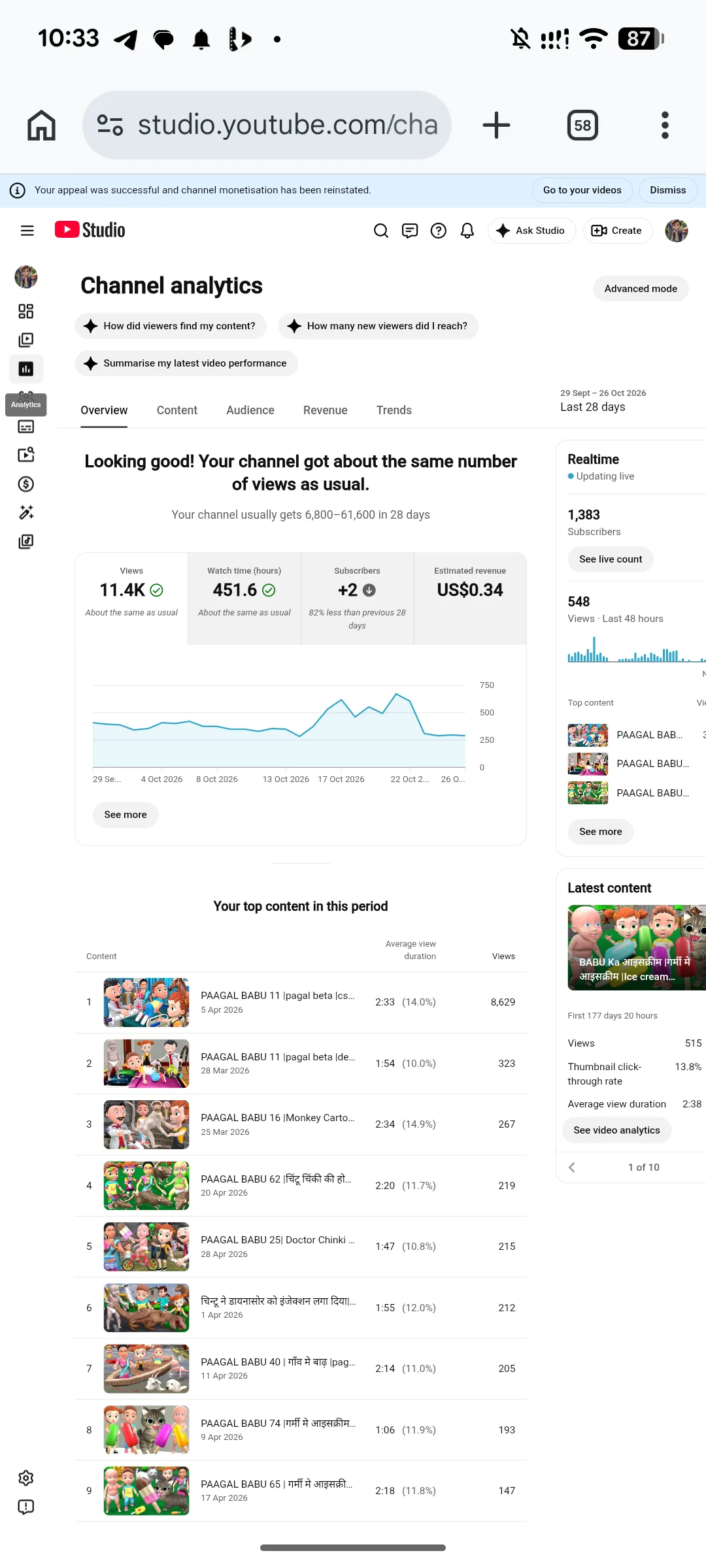
Task: Open Customisation magic wand icon in sidebar
Action: click(x=26, y=512)
